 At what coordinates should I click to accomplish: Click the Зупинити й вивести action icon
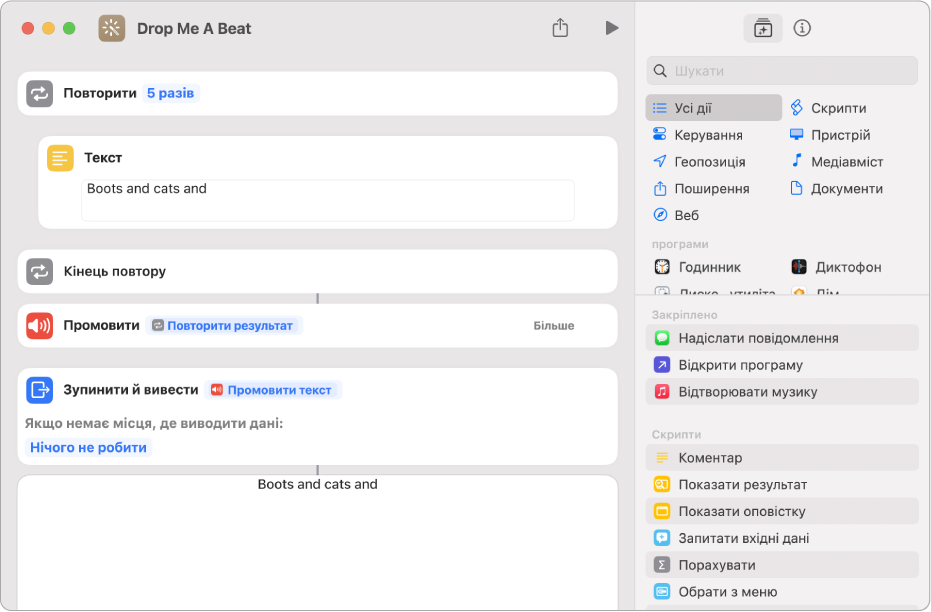click(x=40, y=390)
